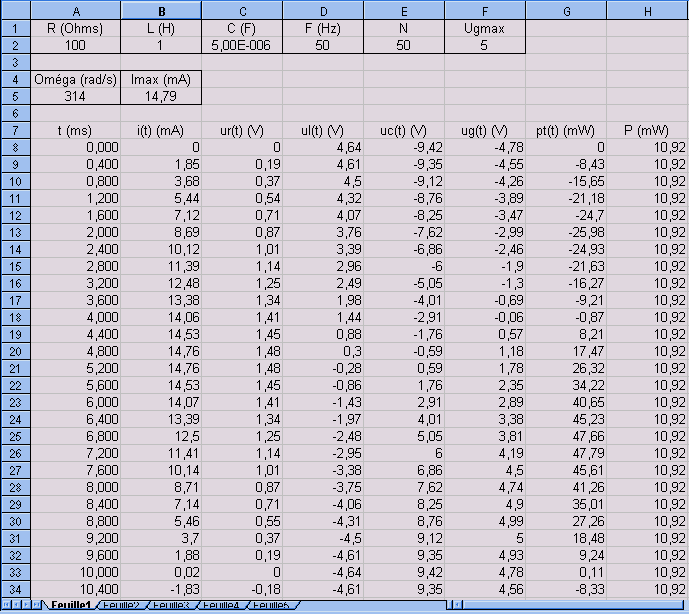
Task: Open the Feuille3 sheet tab
Action: pyautogui.click(x=173, y=606)
